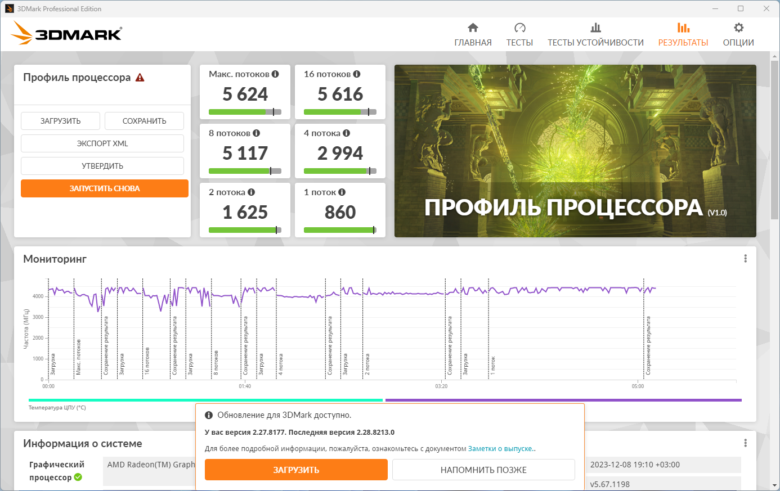Click the info icon in update notification

coord(209,415)
